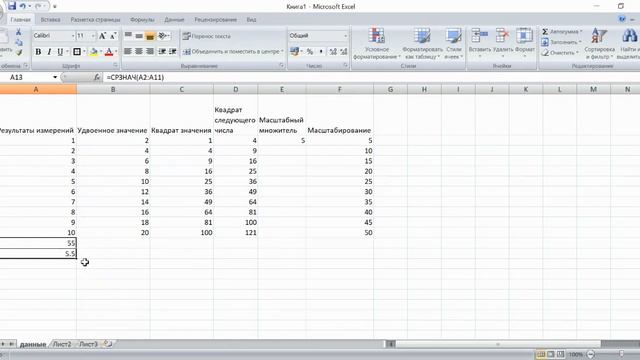Switch to the Вид ribbon tab
The width and height of the screenshot is (640, 360).
coord(251,20)
